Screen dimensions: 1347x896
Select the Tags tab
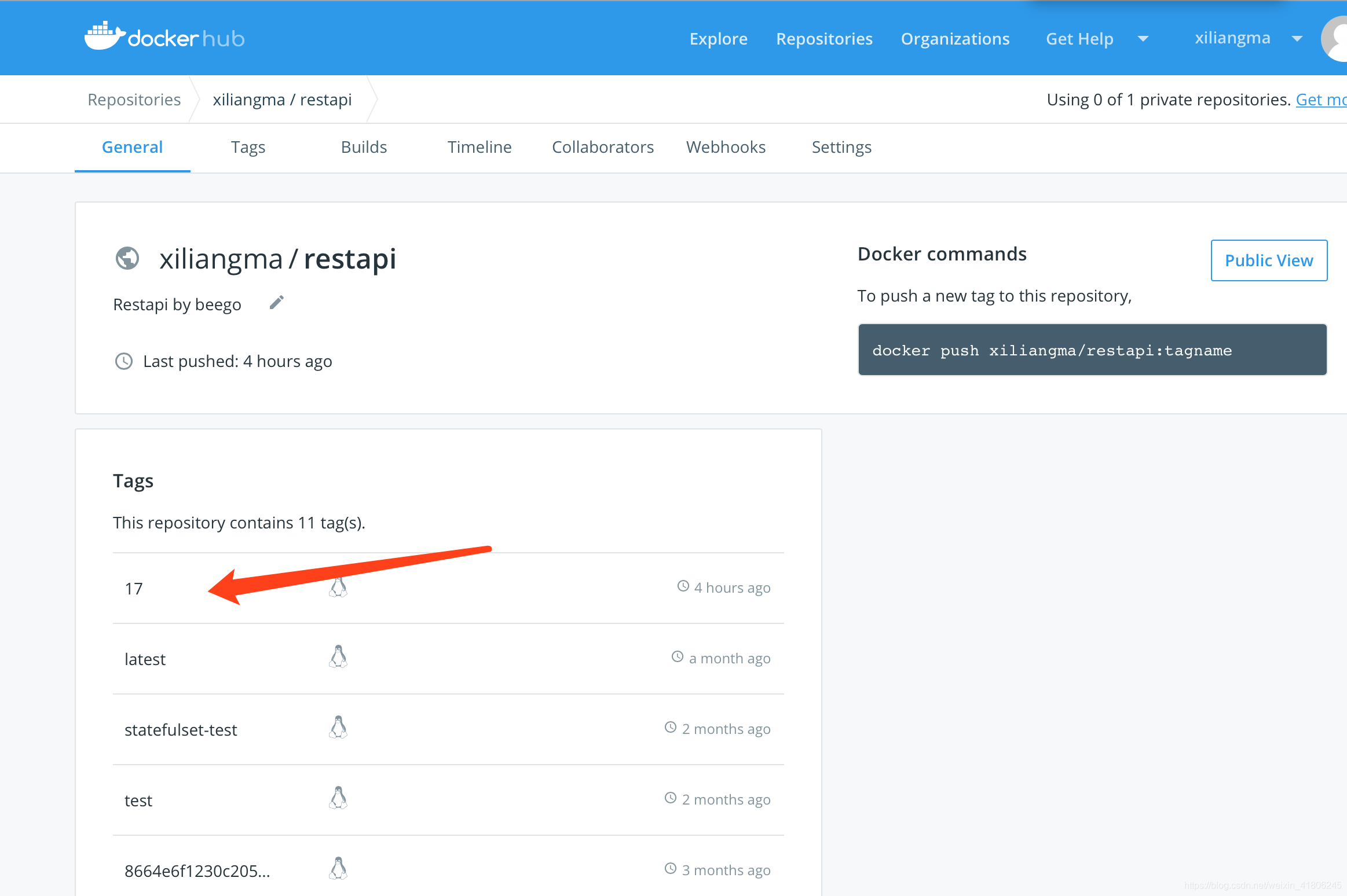[x=247, y=147]
